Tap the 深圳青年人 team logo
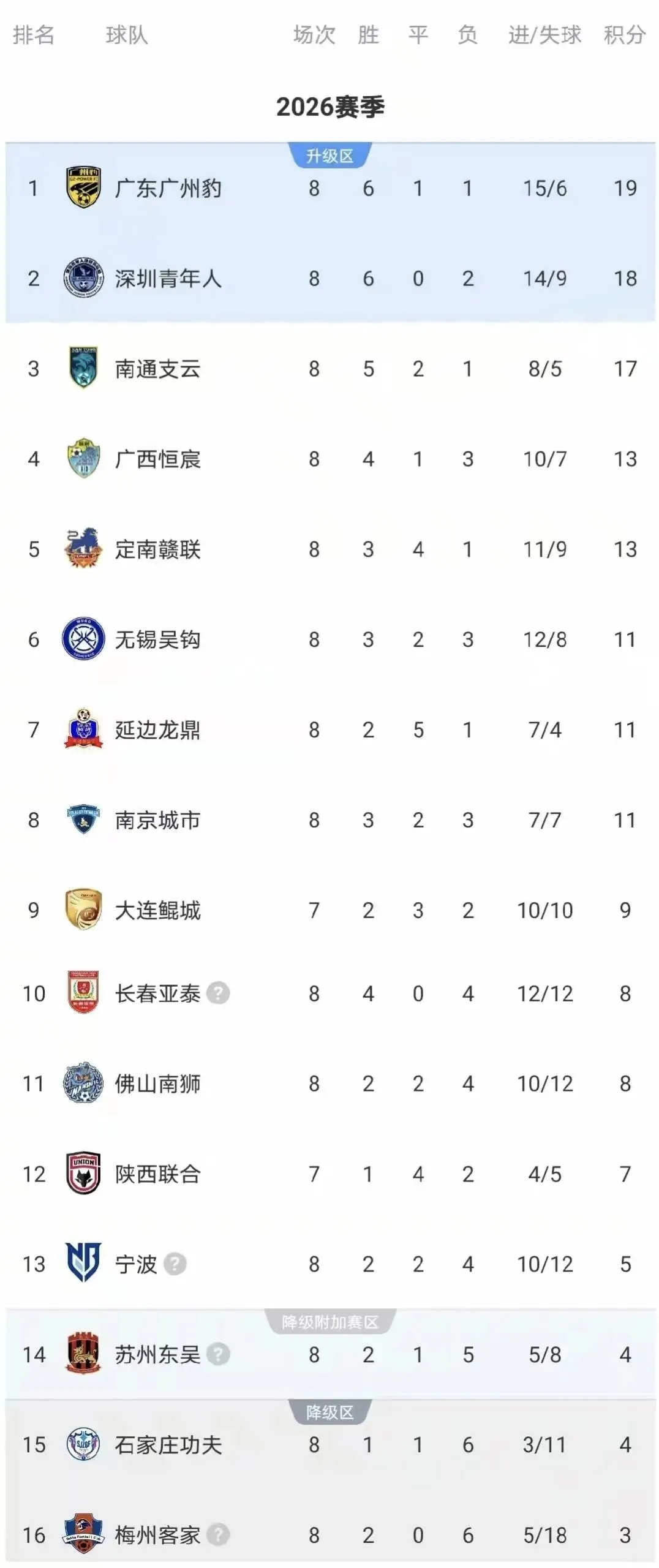 click(83, 278)
